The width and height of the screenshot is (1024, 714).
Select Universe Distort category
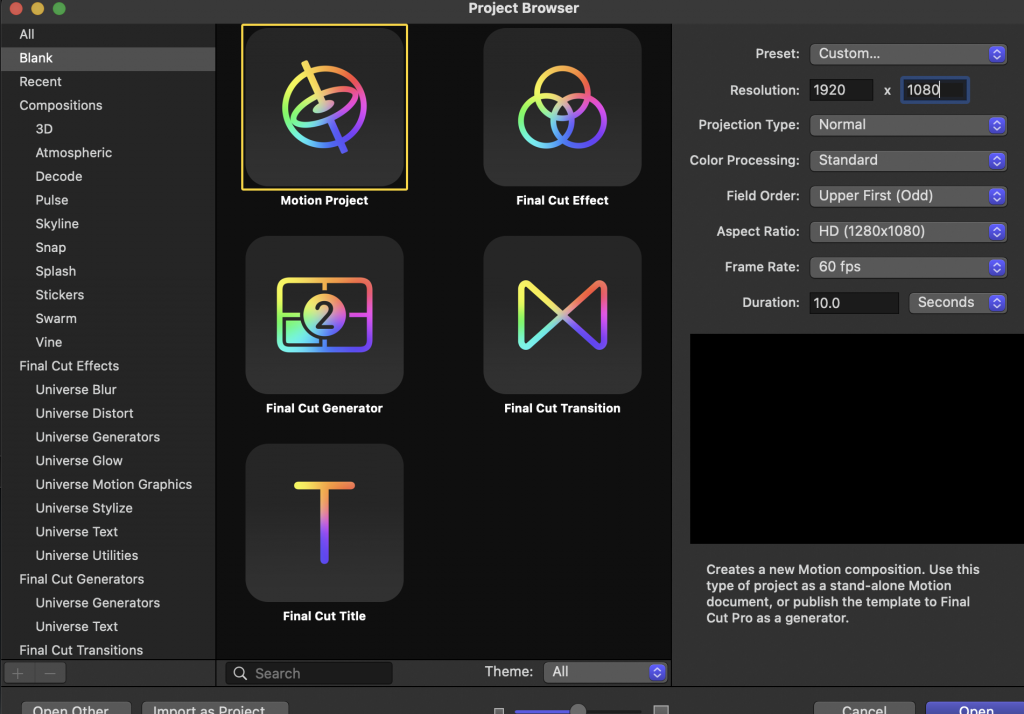coord(108,414)
